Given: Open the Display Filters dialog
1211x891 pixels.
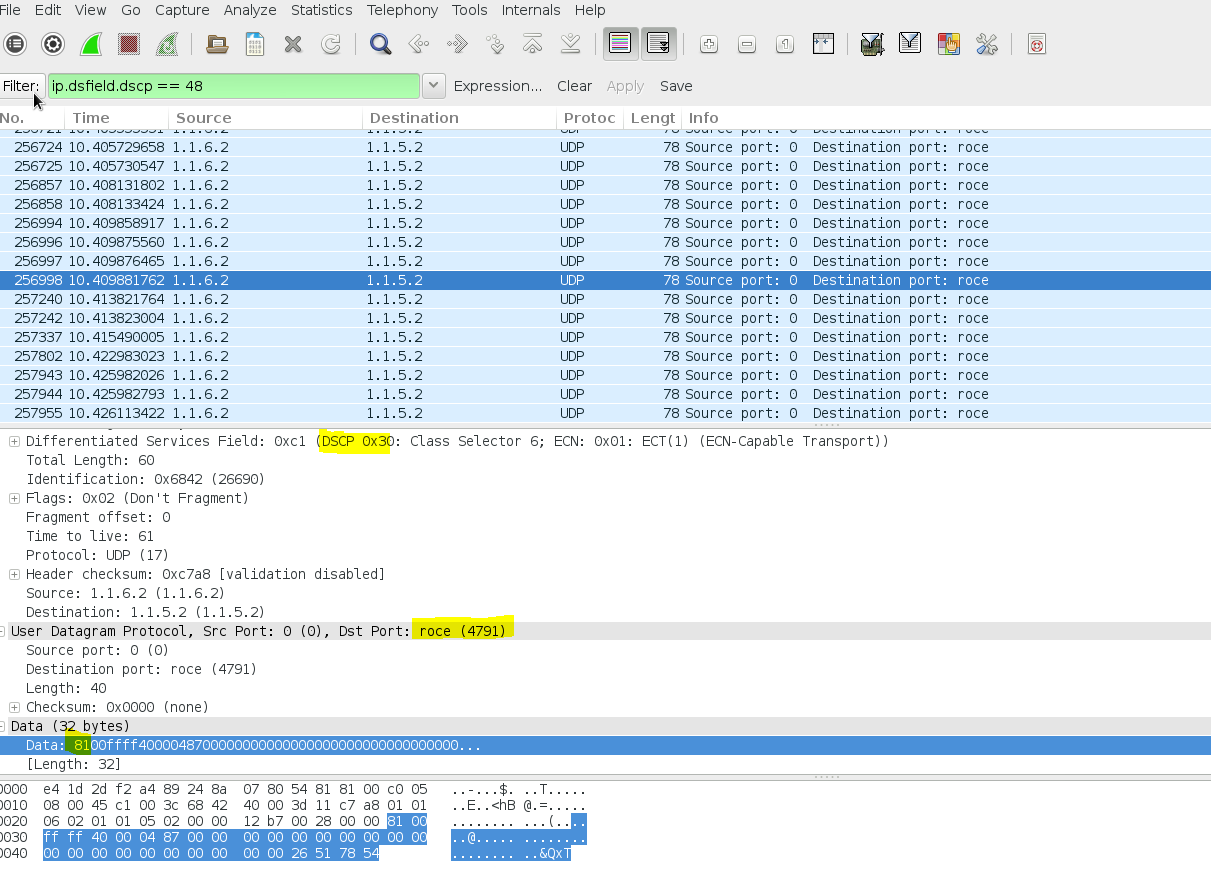Looking at the screenshot, I should point(909,44).
